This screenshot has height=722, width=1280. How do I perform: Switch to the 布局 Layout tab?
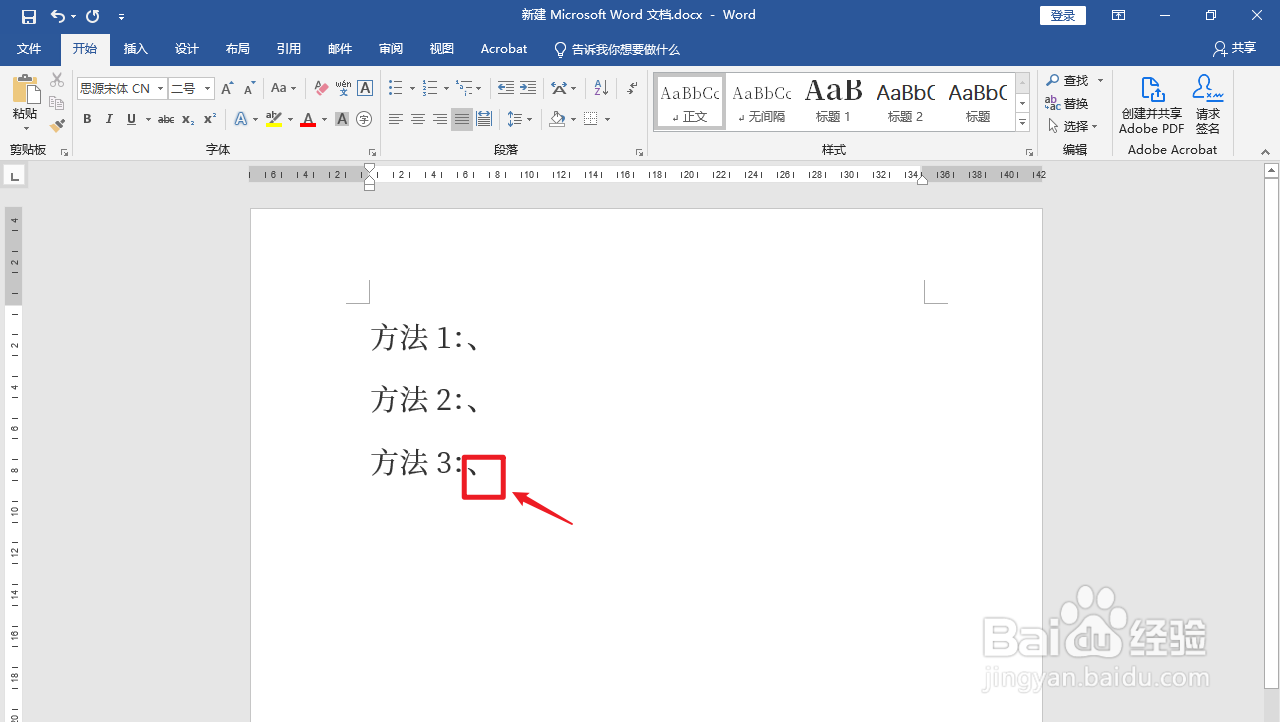coord(238,49)
